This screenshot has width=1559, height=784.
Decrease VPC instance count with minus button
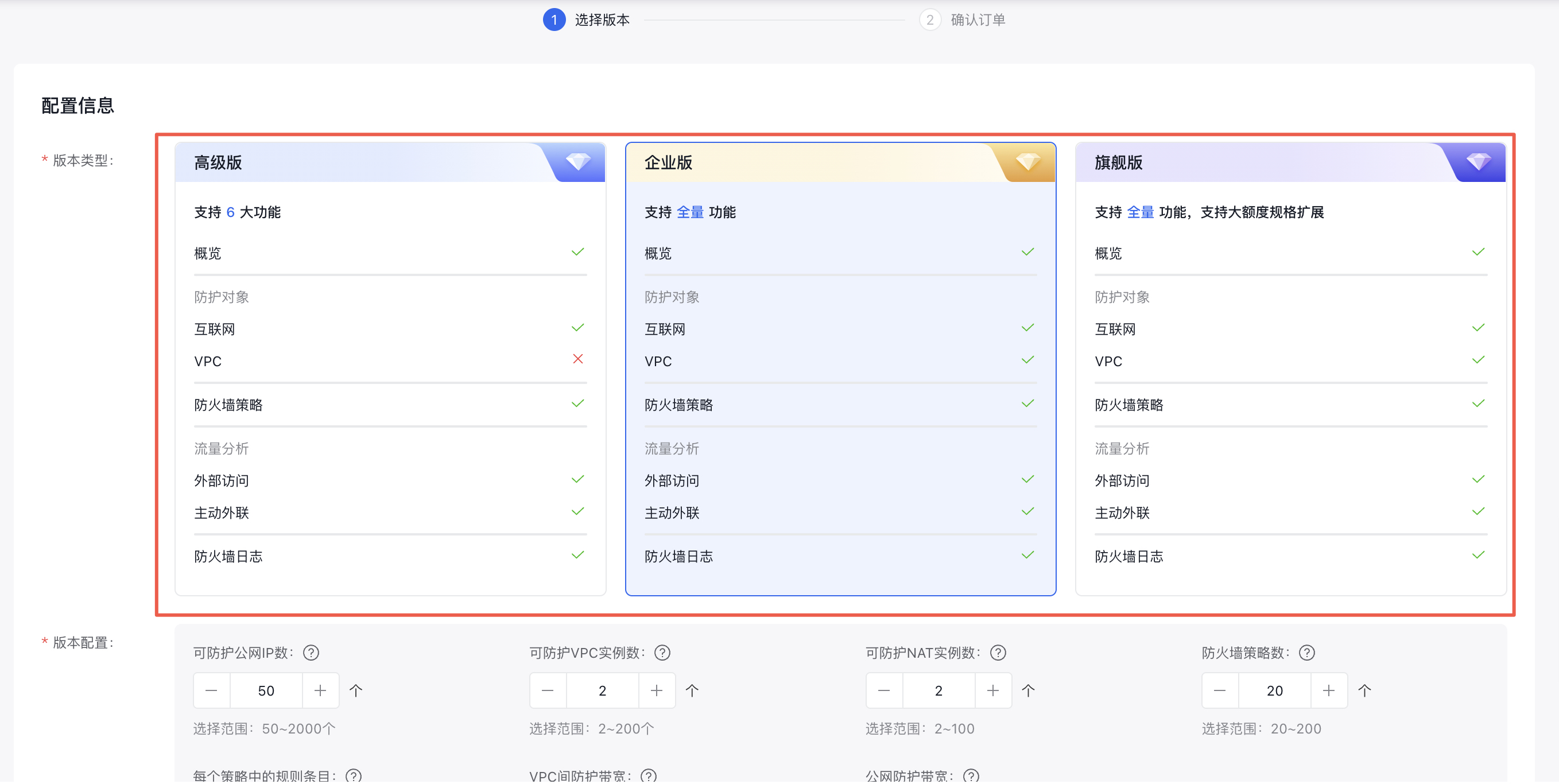(x=548, y=690)
